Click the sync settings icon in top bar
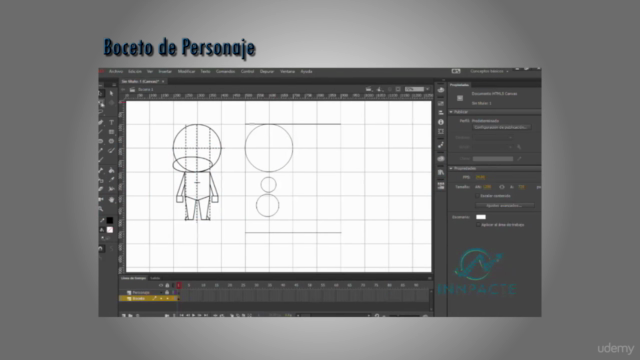The image size is (640, 360). [x=456, y=71]
